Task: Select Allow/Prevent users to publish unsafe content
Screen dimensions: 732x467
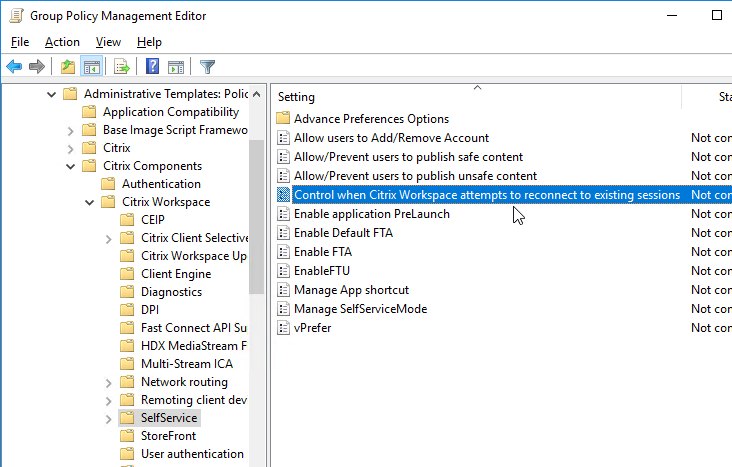Action: click(x=415, y=176)
